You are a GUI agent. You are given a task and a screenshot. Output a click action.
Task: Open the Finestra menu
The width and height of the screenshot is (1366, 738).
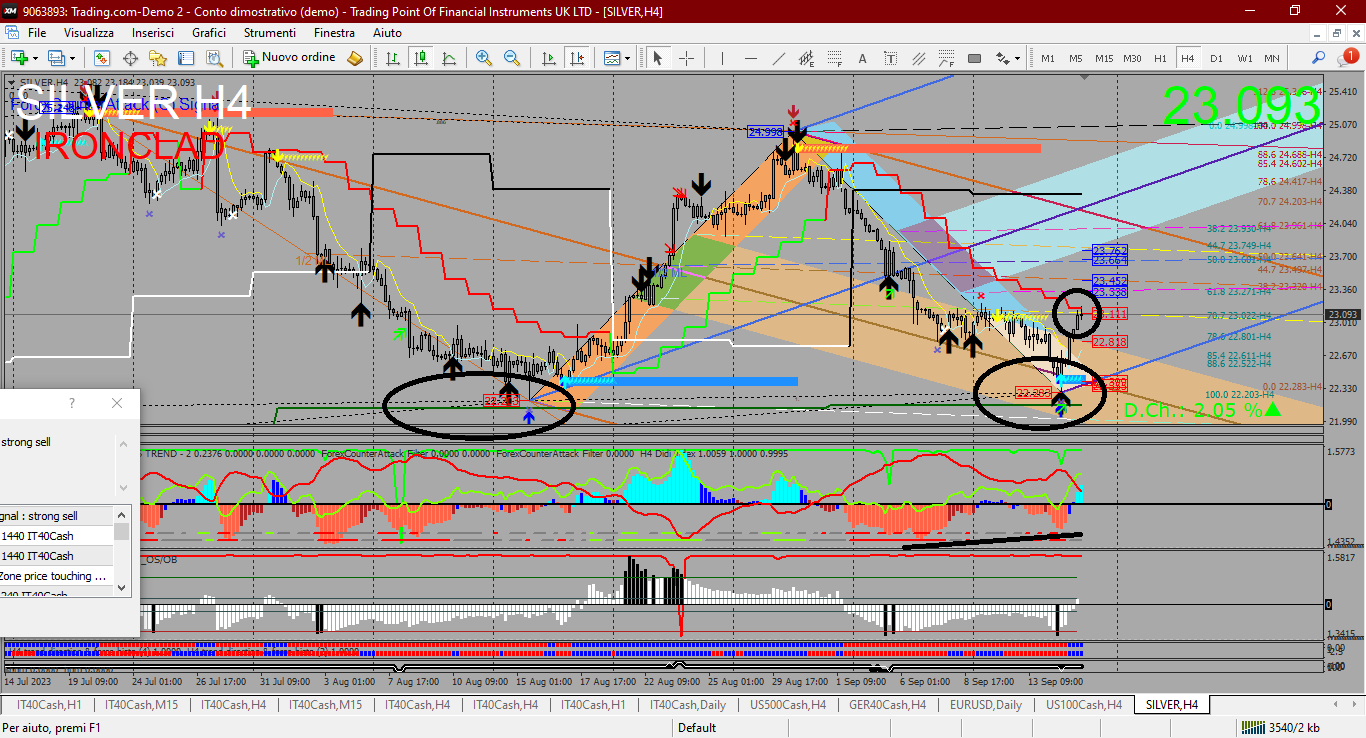(334, 33)
